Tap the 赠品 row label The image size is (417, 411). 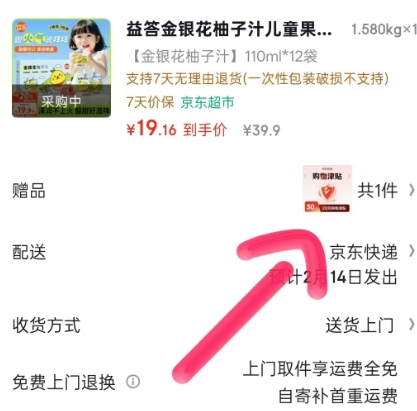pyautogui.click(x=29, y=191)
